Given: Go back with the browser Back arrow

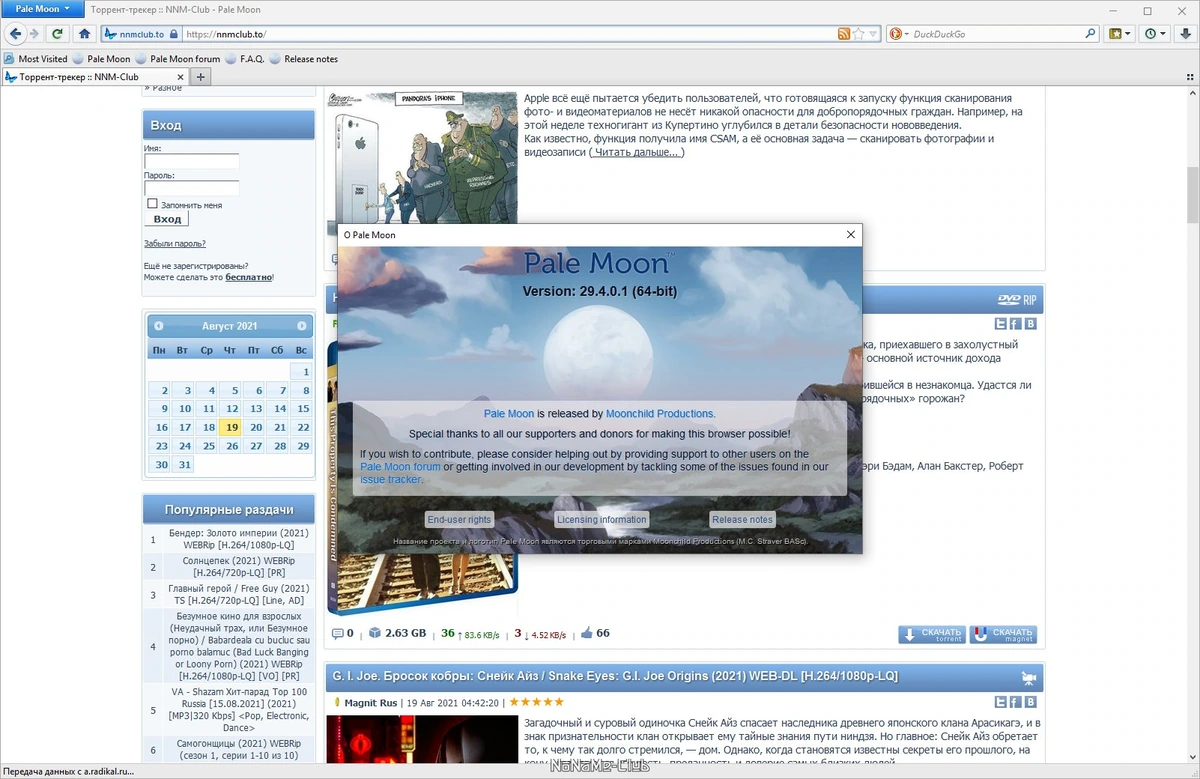Looking at the screenshot, I should tap(15, 33).
